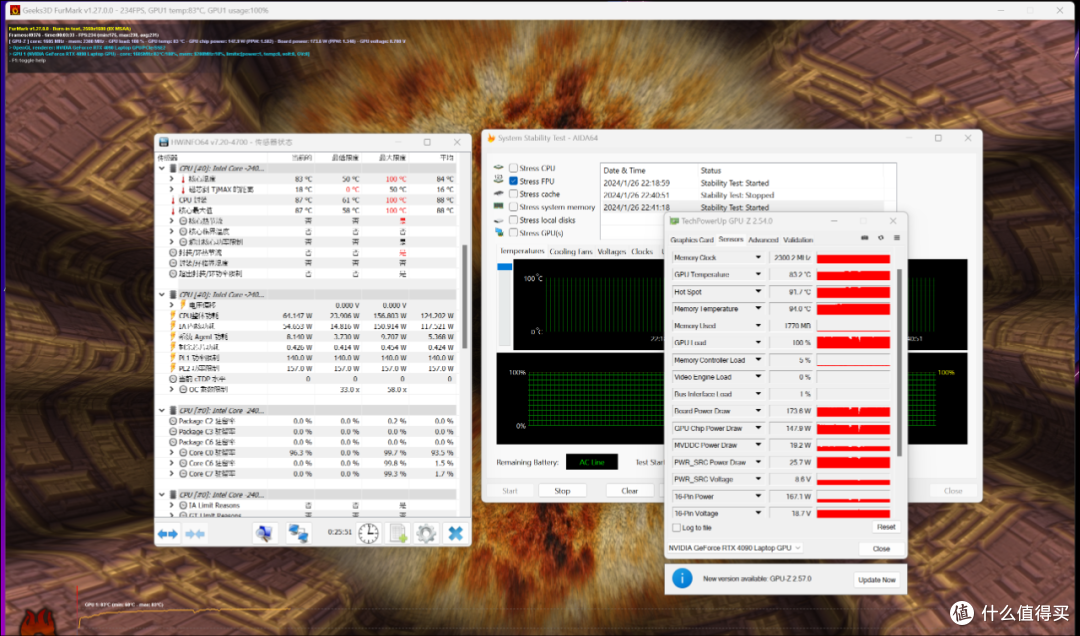1080x636 pixels.
Task: Click HWiNFO blue X close-sensors icon
Action: 455,533
